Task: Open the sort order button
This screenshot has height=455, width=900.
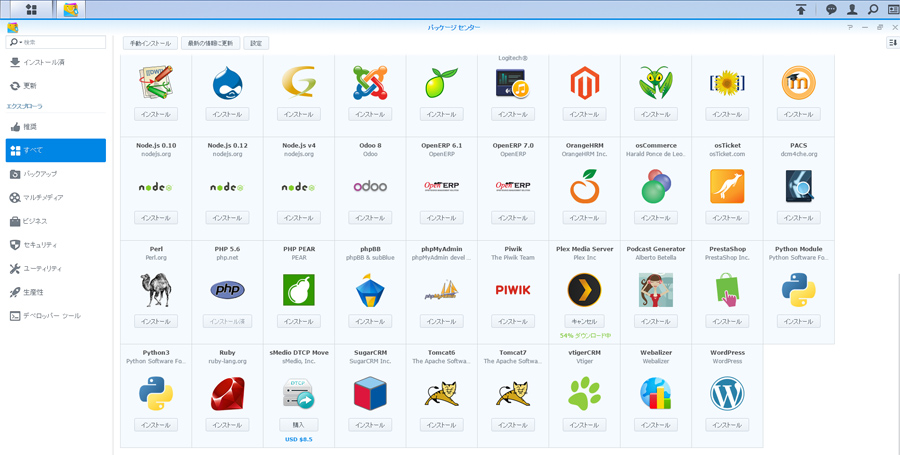Action: (x=892, y=43)
